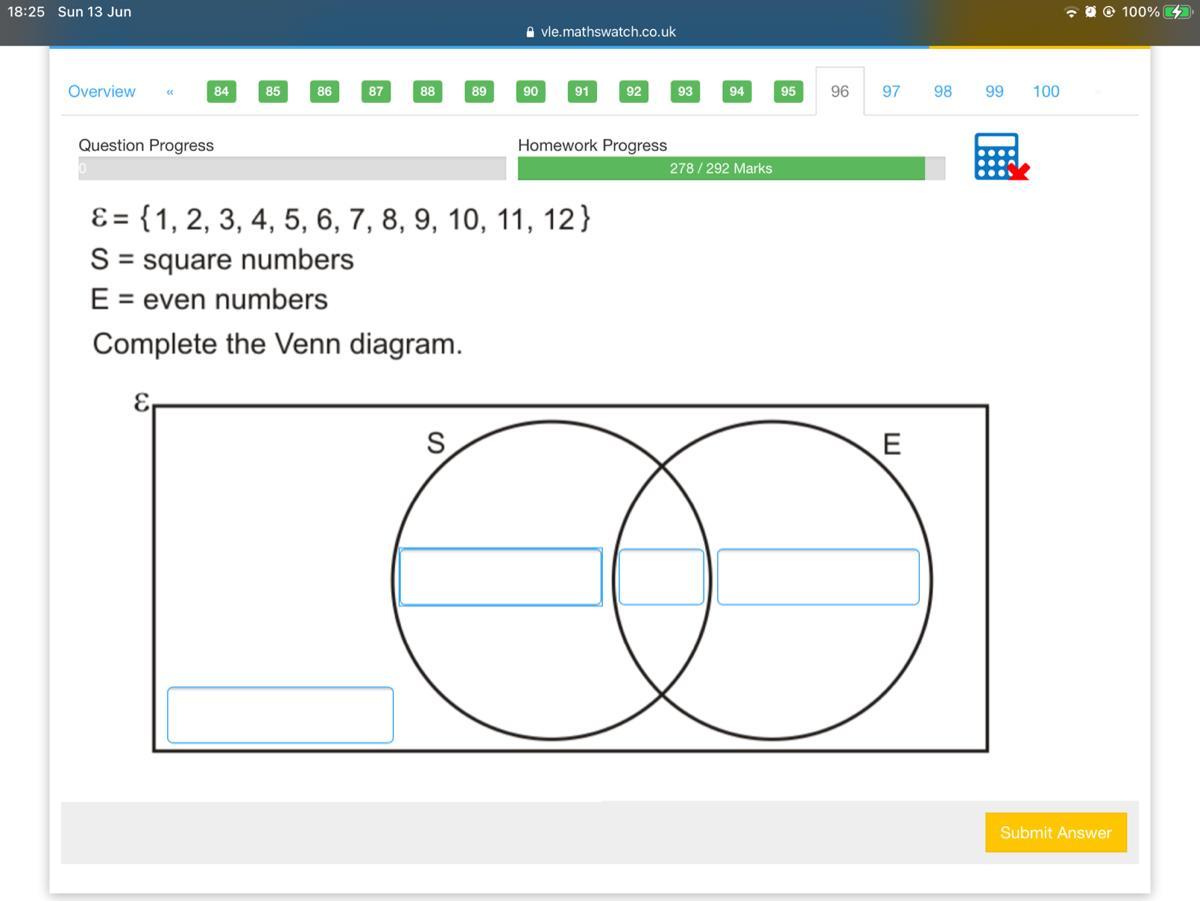Go to question 100
The image size is (1200, 901).
coord(1046,91)
